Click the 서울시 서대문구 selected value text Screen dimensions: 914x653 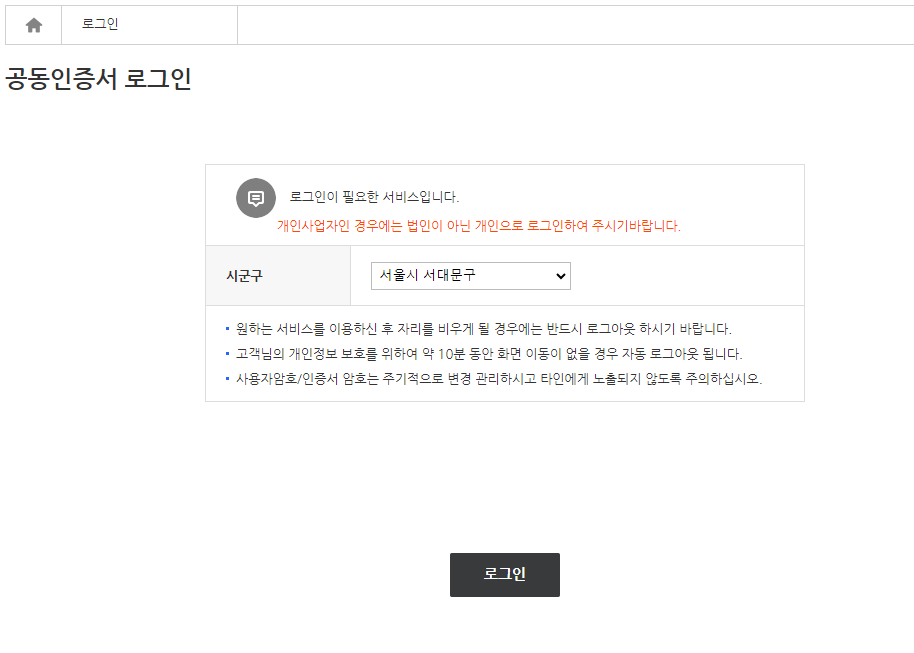click(427, 275)
